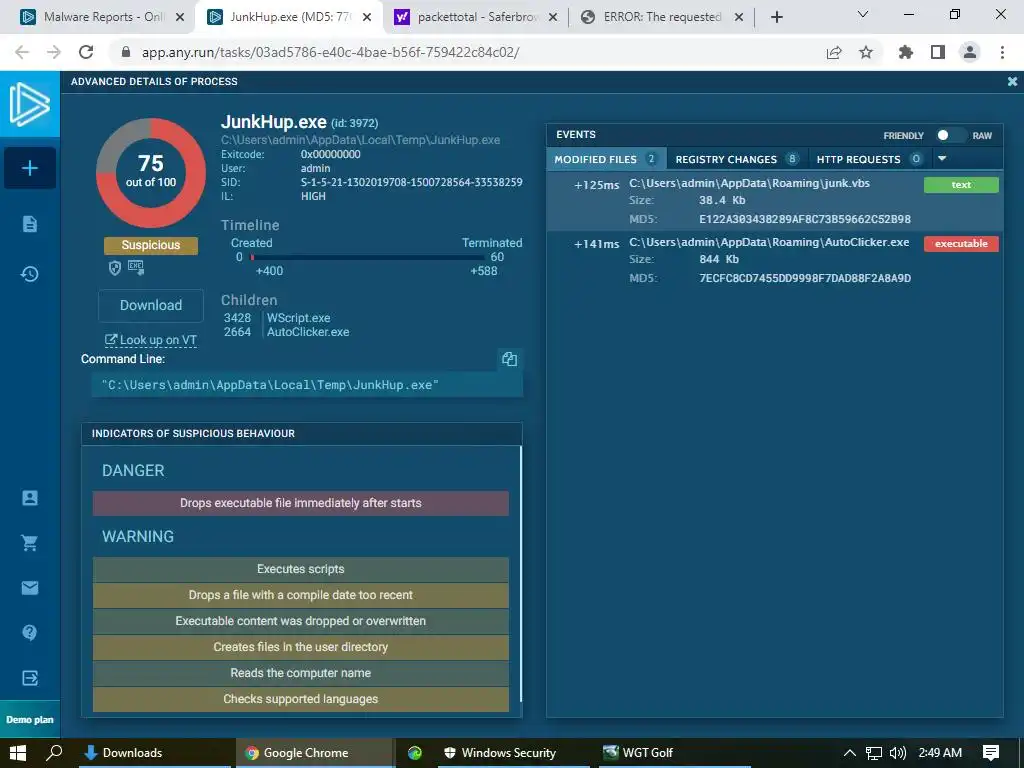Click the Download button
The width and height of the screenshot is (1024, 768).
151,306
